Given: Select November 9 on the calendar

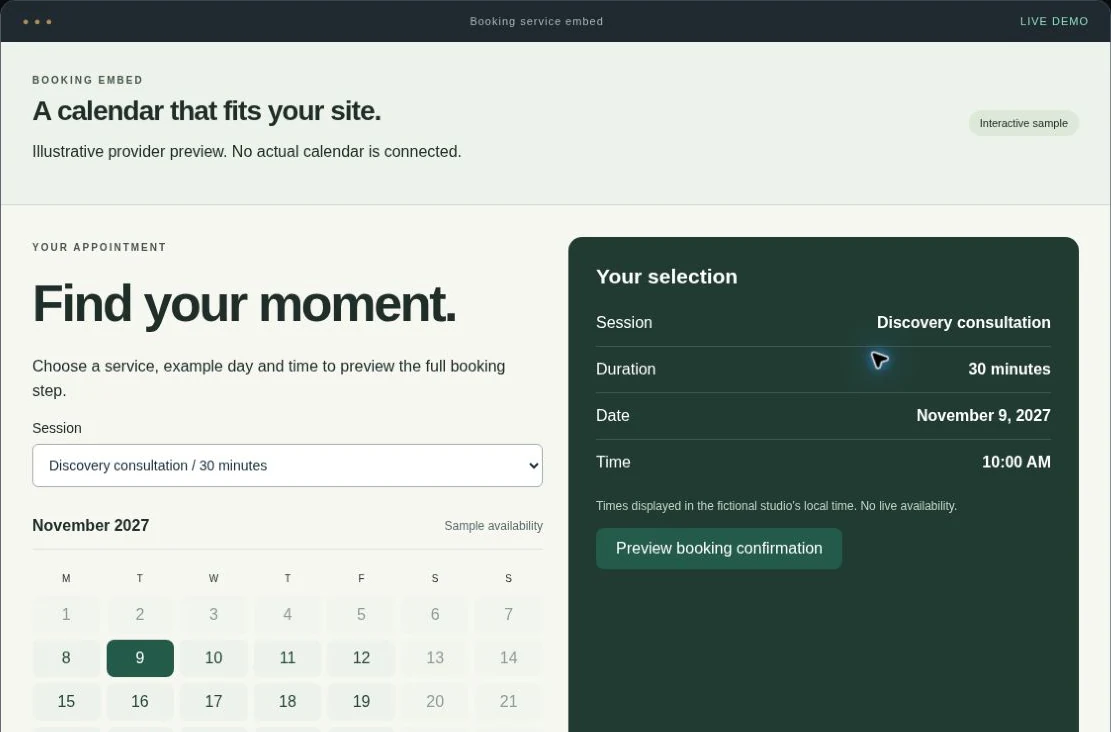Looking at the screenshot, I should [140, 658].
